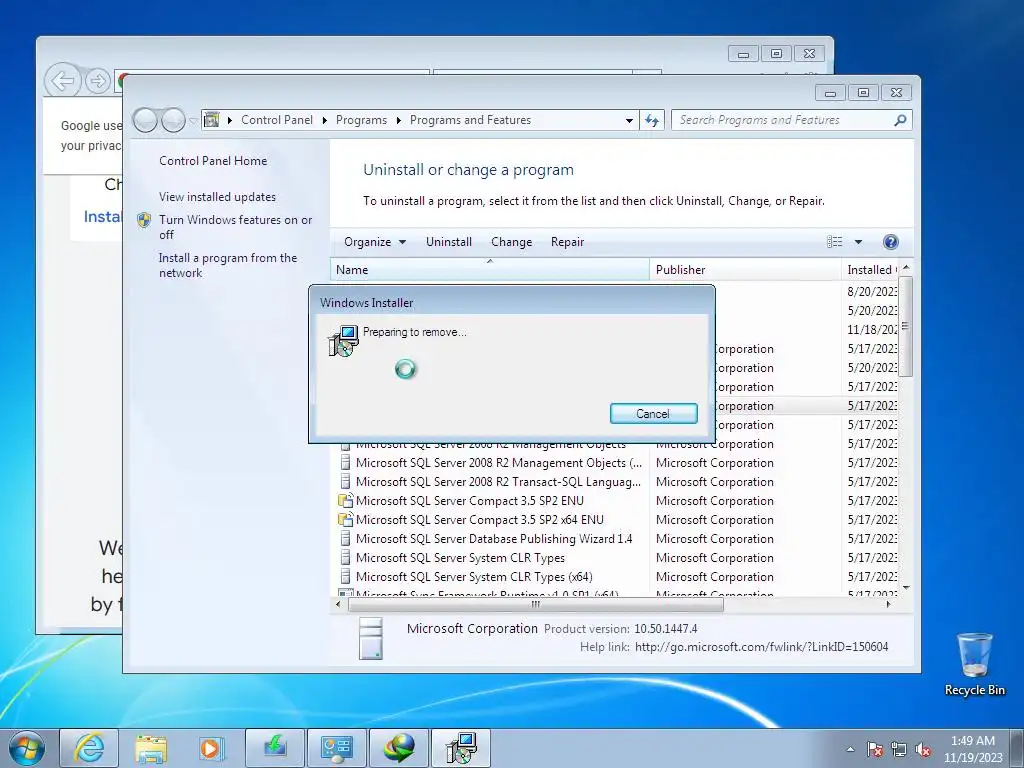
Task: Sort by the Name column header
Action: (490, 270)
